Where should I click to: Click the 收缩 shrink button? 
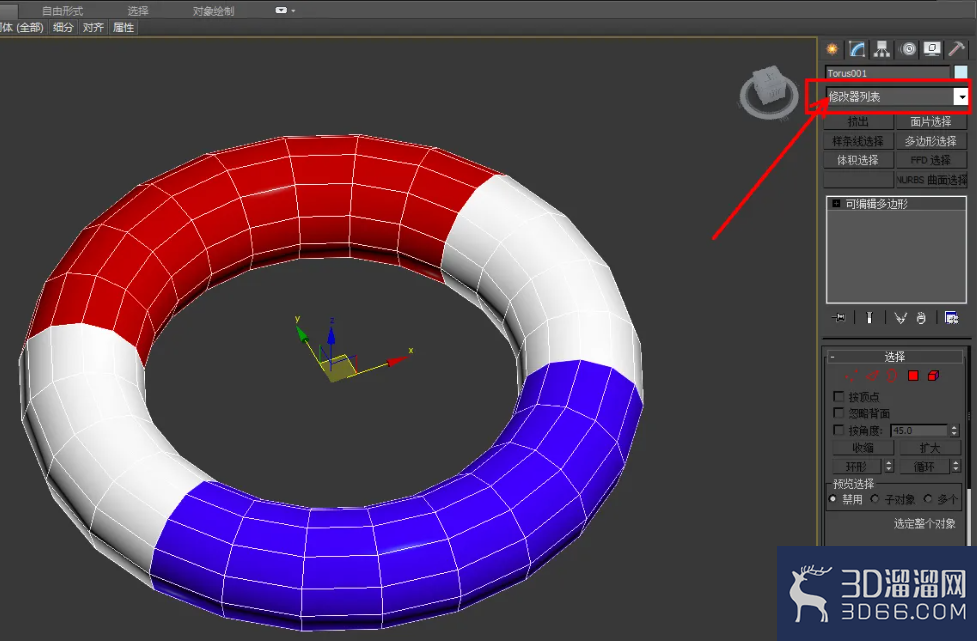pos(864,448)
